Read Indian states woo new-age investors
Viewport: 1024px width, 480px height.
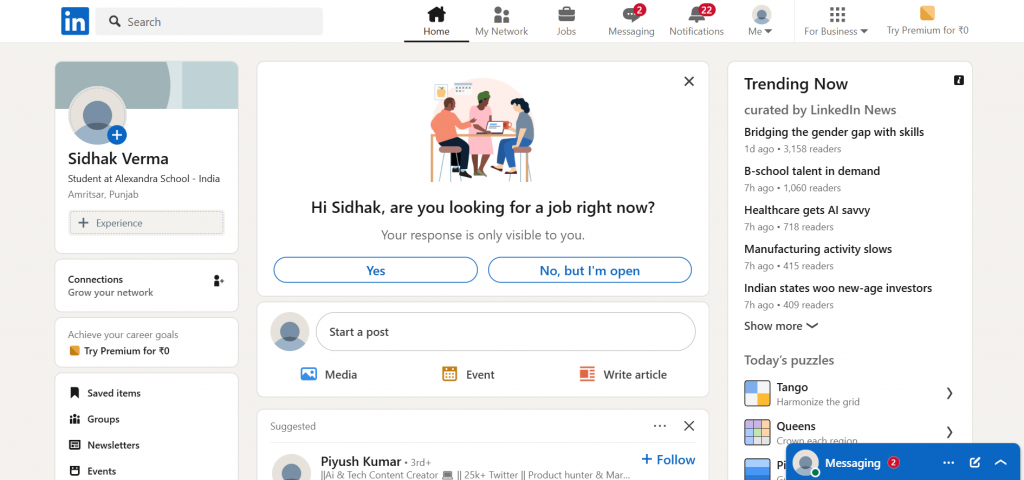tap(838, 288)
